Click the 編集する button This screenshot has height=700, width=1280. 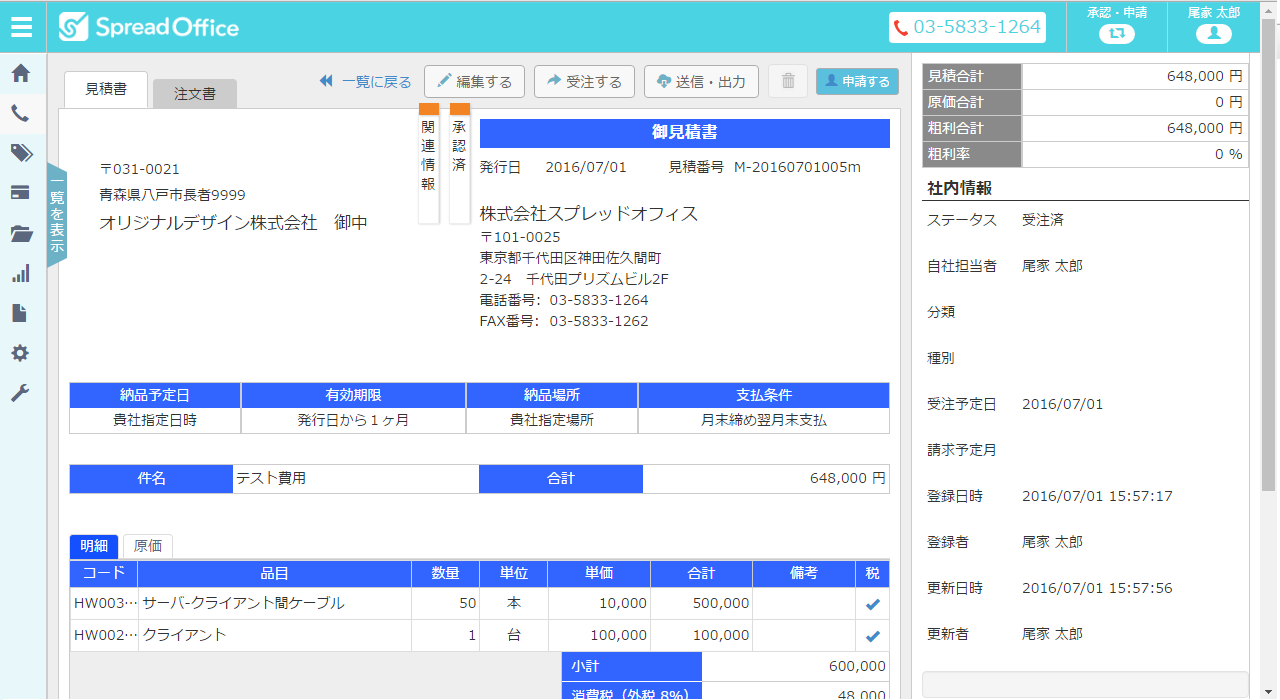pyautogui.click(x=474, y=82)
